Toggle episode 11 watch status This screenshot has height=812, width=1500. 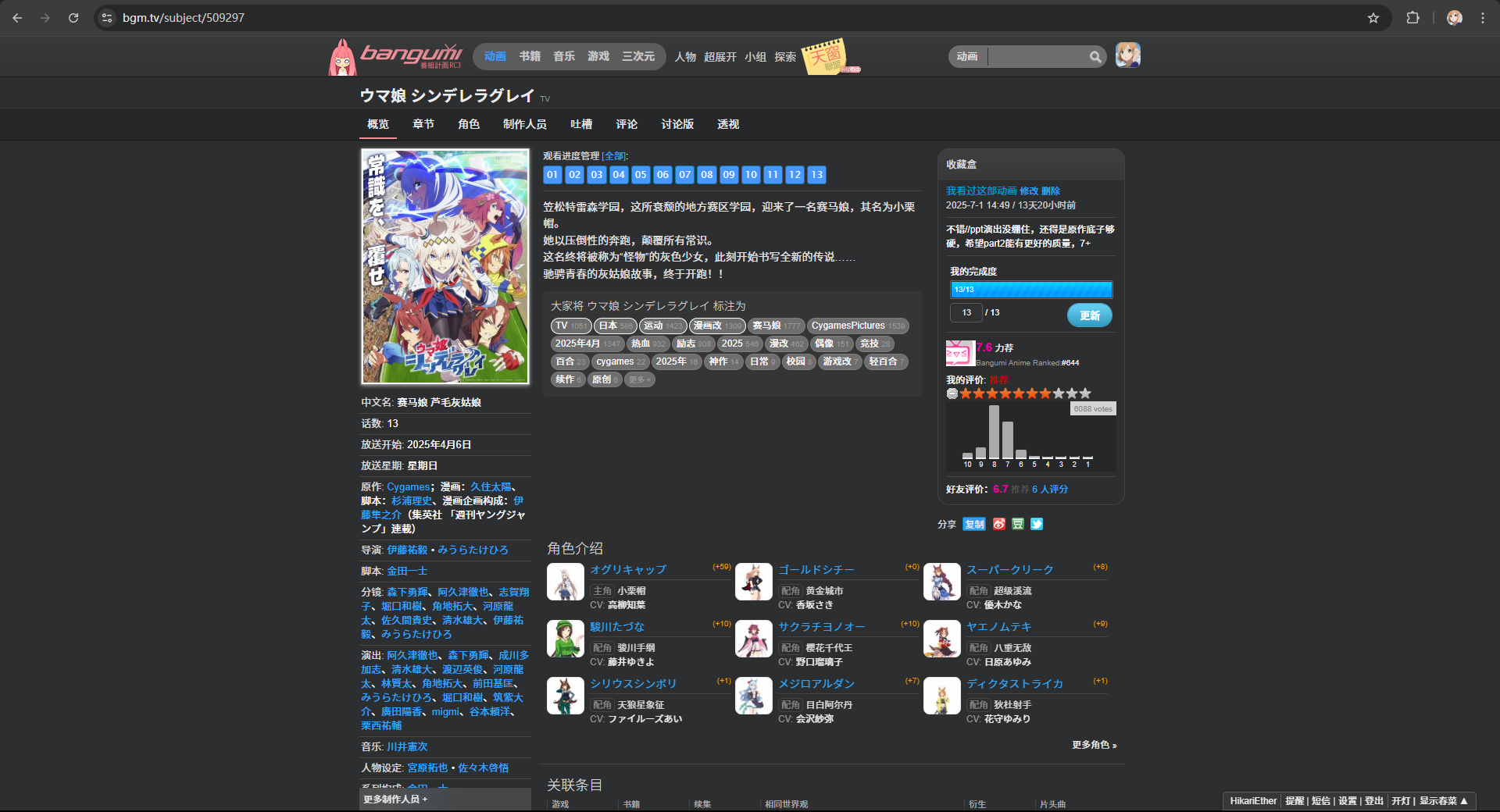tap(773, 175)
